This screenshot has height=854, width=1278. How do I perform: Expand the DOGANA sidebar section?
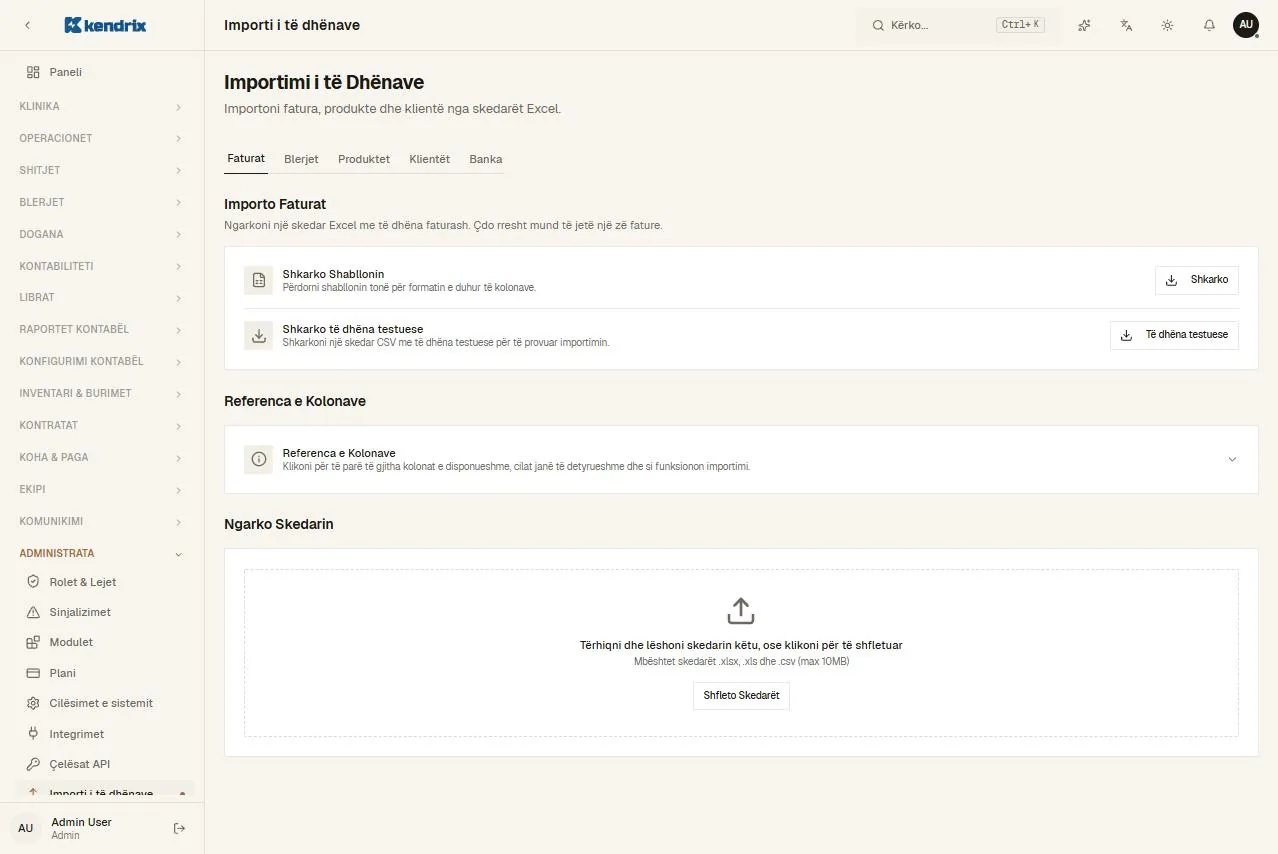click(x=102, y=234)
